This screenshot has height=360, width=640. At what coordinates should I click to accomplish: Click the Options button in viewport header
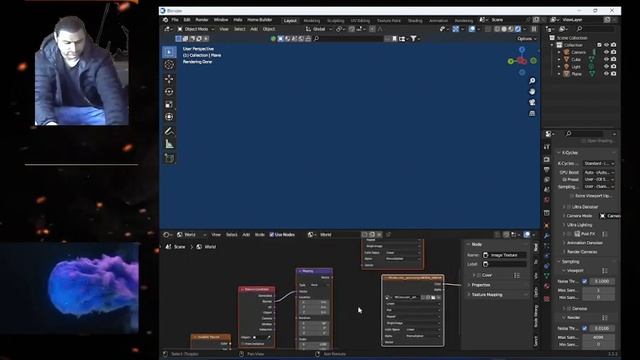click(x=527, y=39)
